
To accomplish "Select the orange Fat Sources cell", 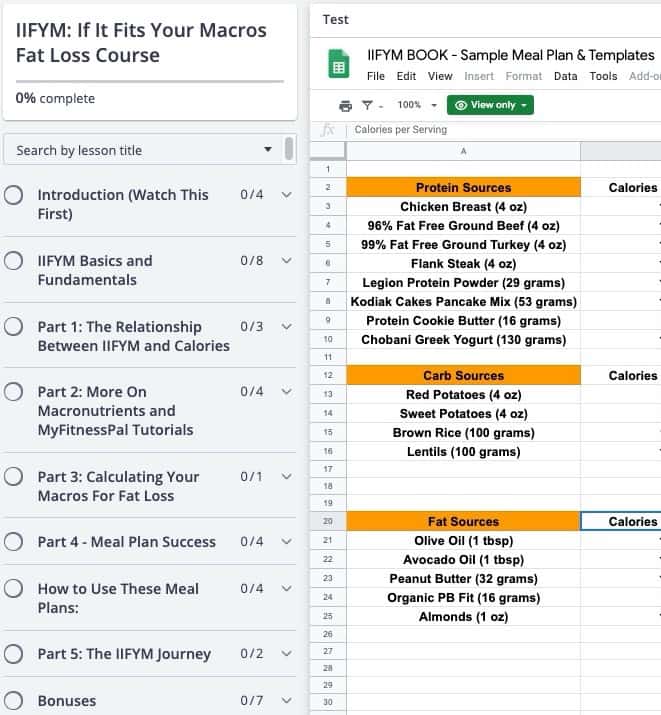I will click(x=464, y=521).
